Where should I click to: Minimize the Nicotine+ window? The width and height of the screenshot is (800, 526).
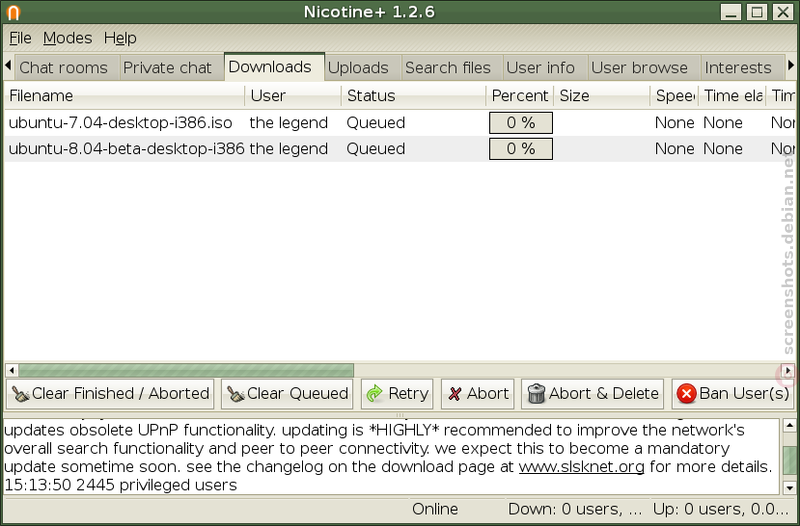[731, 12]
